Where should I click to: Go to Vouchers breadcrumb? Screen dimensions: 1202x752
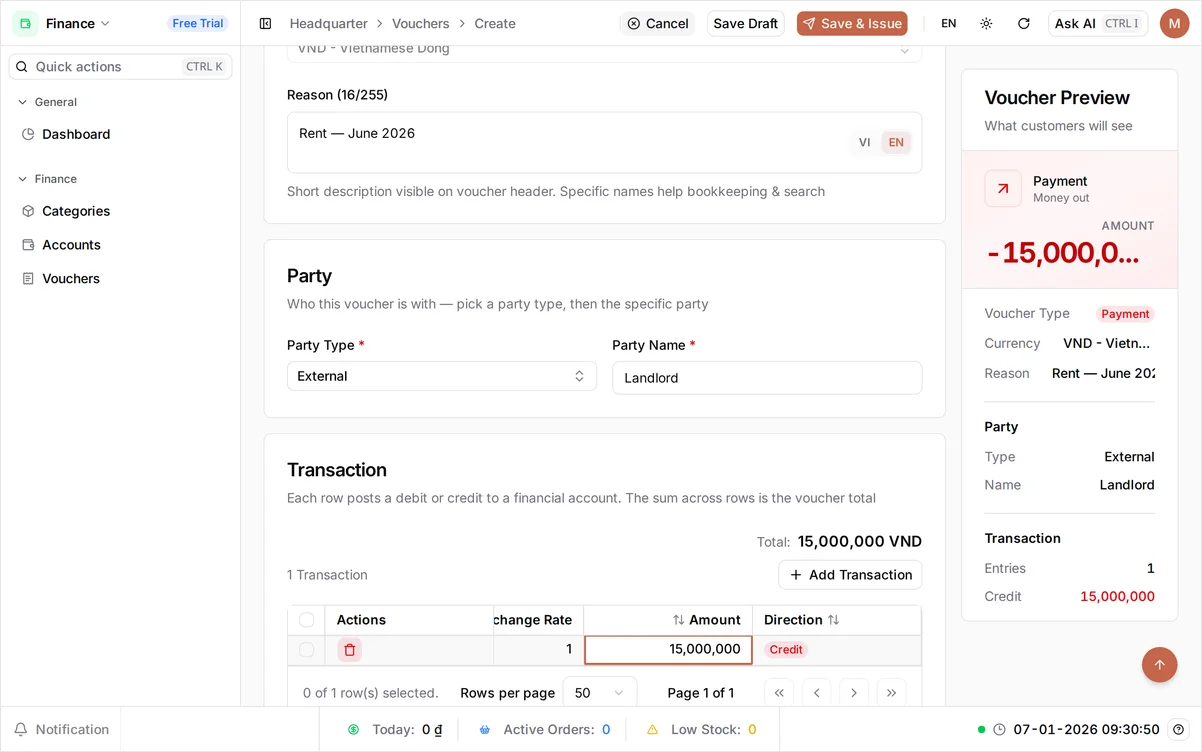(x=420, y=23)
